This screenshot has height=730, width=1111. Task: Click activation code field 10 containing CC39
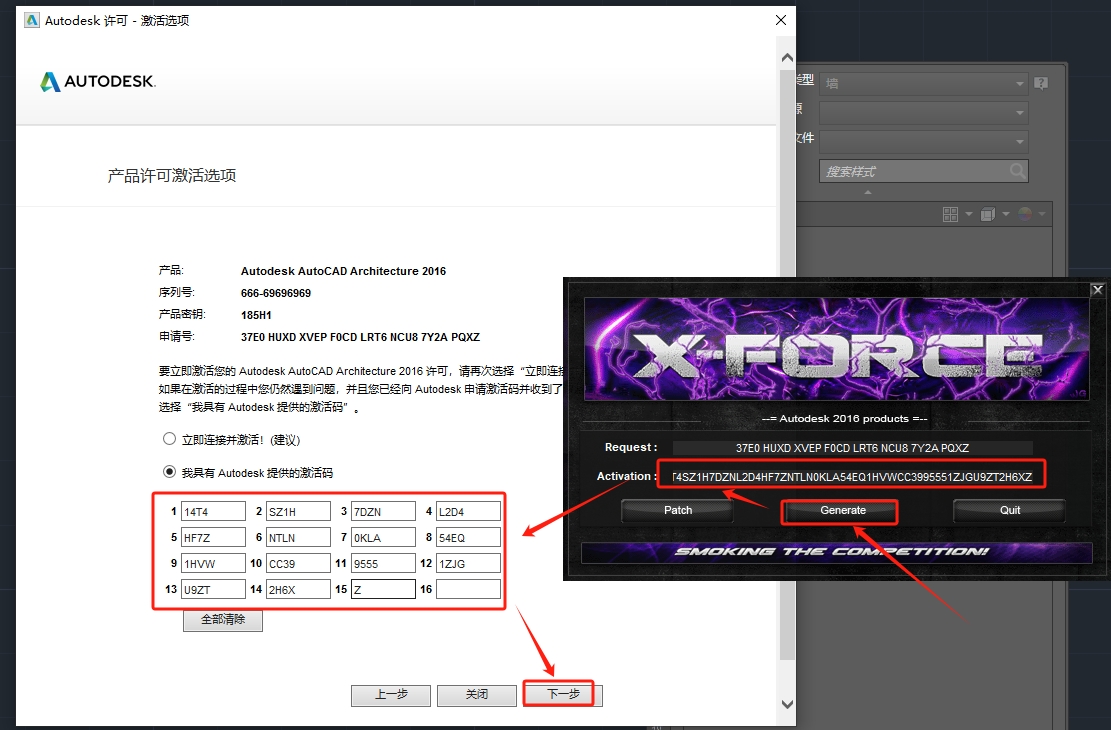coord(298,563)
